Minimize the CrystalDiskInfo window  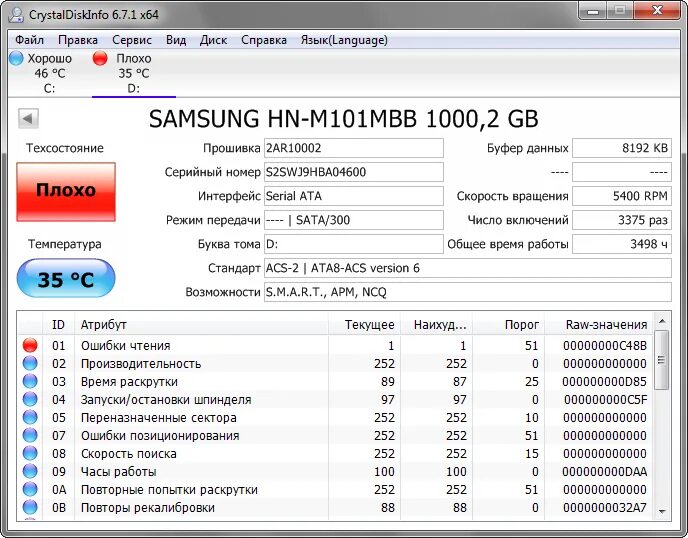pos(593,11)
